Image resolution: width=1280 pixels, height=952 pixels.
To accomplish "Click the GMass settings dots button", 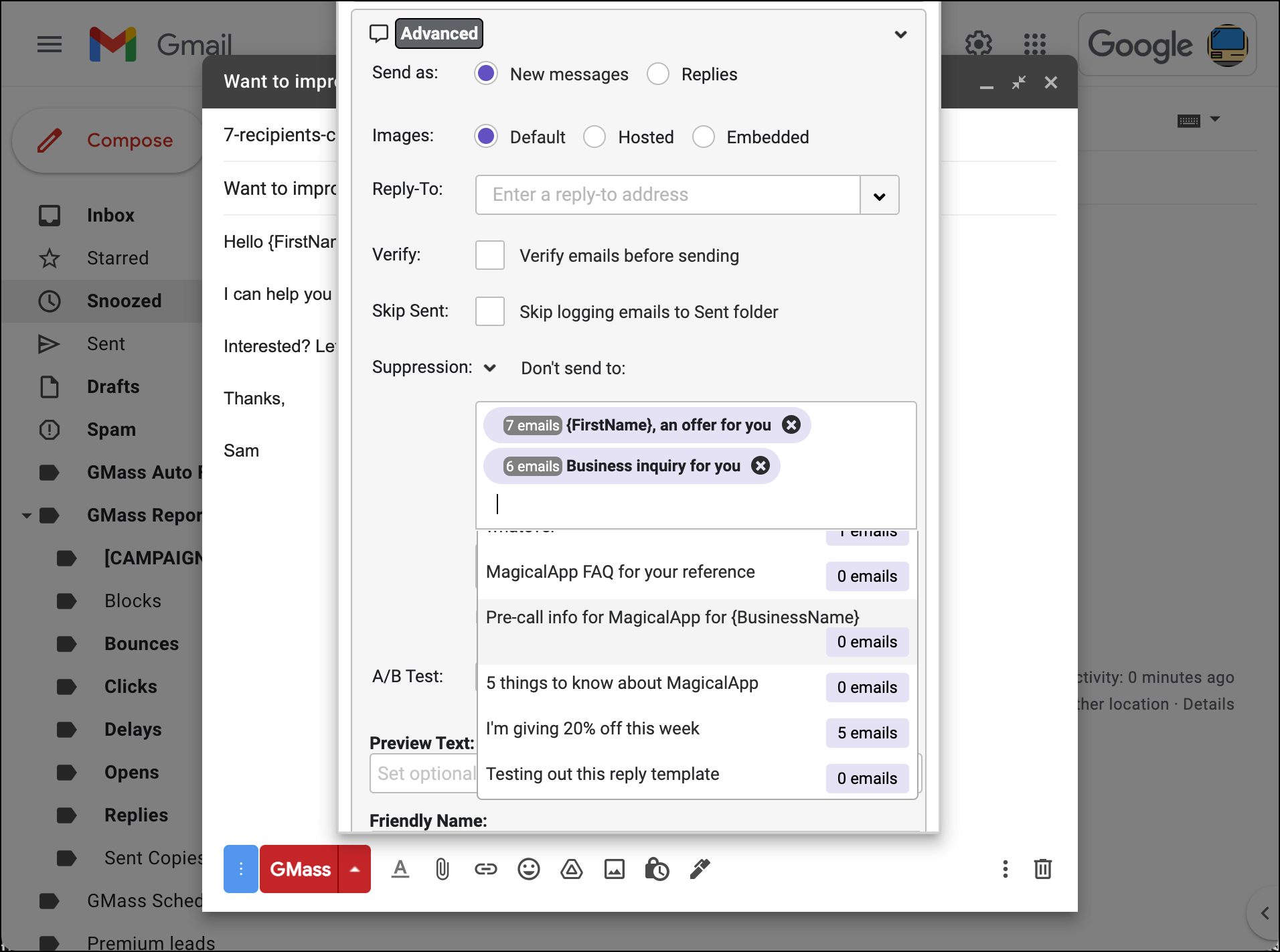I will click(x=241, y=869).
